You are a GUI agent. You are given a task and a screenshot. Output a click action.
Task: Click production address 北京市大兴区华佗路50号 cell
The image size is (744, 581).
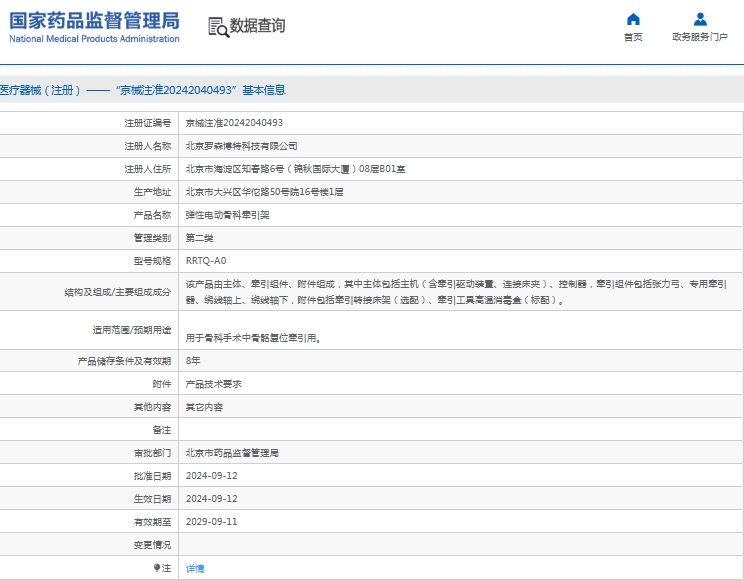click(x=264, y=192)
